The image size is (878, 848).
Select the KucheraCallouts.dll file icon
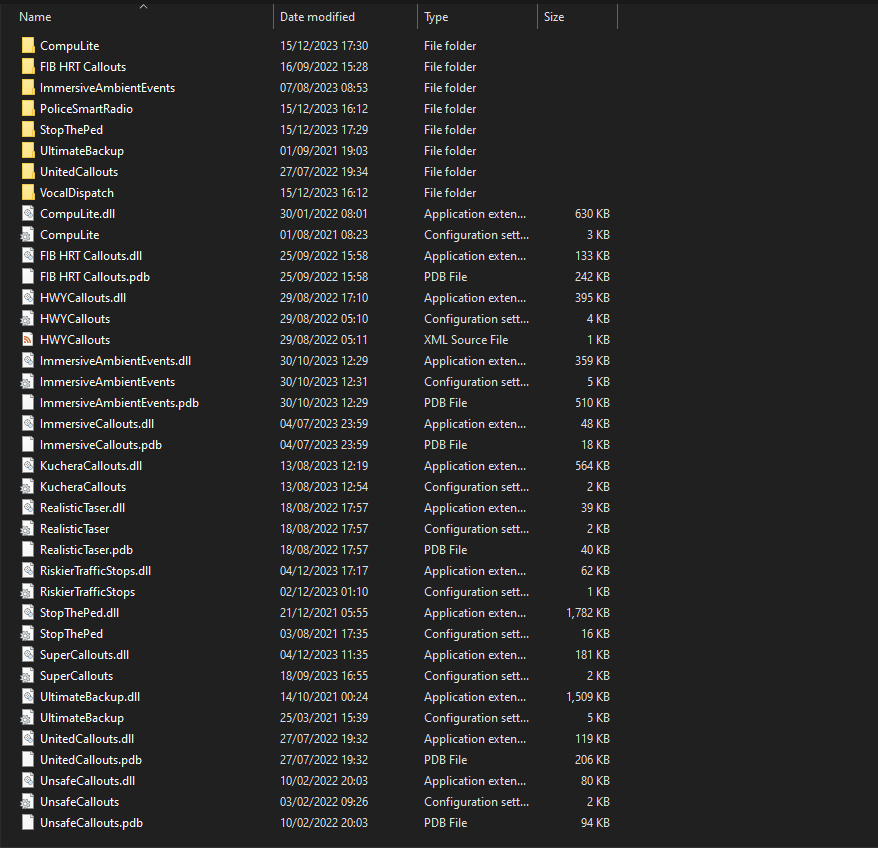[x=28, y=465]
